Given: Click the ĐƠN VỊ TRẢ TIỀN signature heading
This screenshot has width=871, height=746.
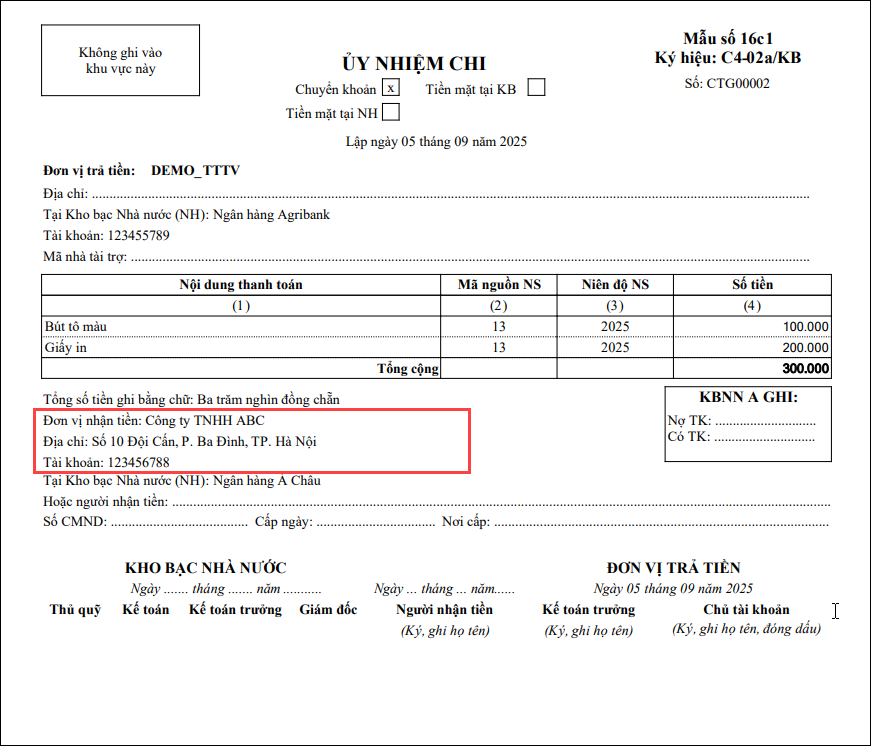Looking at the screenshot, I should coord(673,568).
